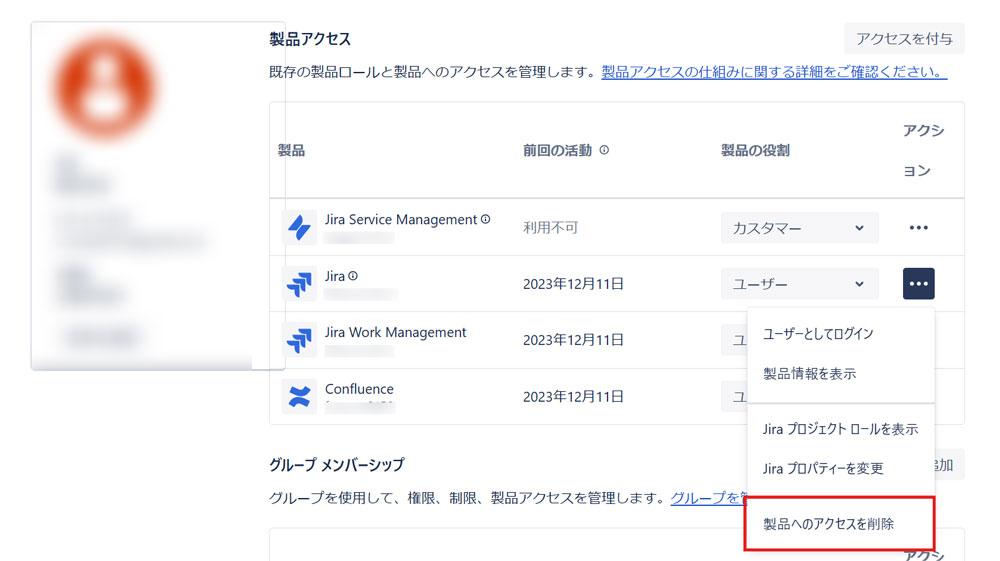Click info icon next to 前回の活動 header

coord(604,150)
